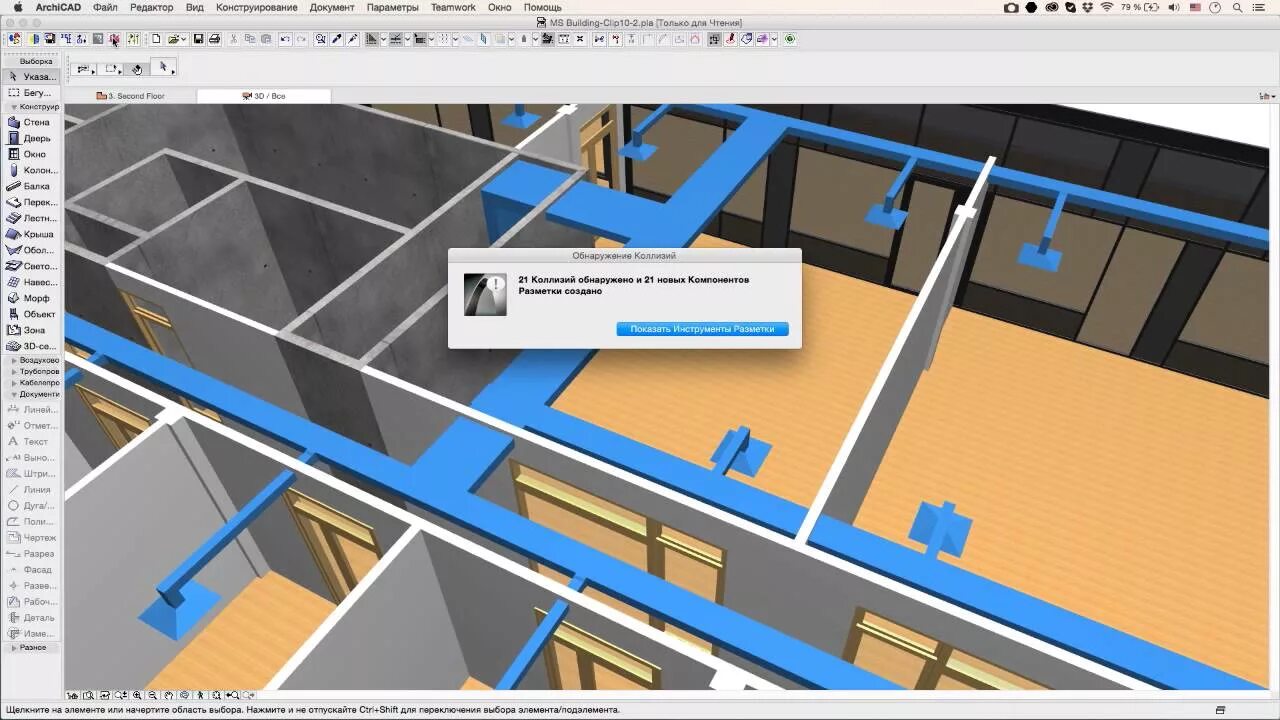Screen dimensions: 1280x720
Task: Select the Чертеж drawing tool
Action: point(31,537)
